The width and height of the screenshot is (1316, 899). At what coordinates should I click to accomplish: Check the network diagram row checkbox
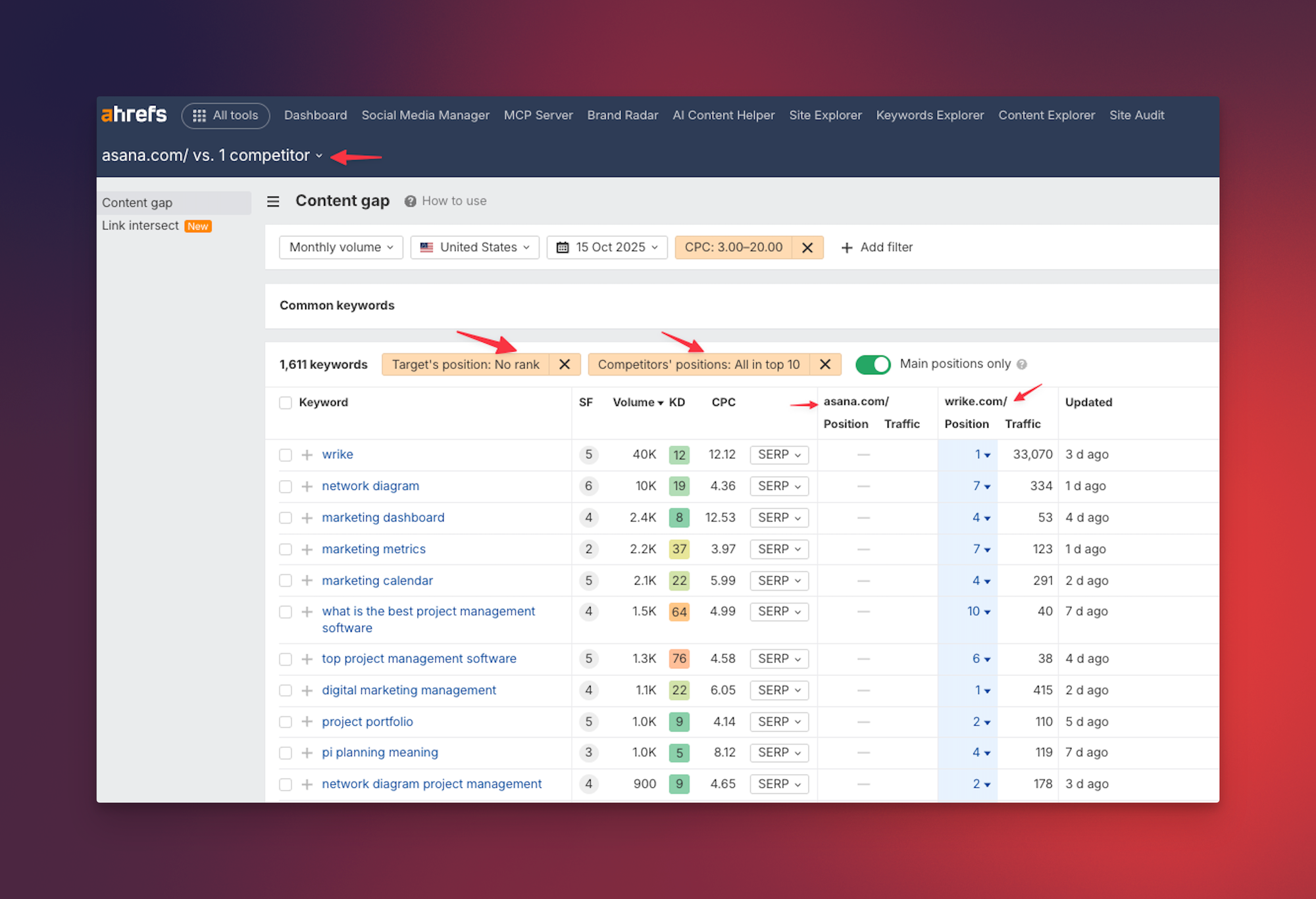pos(286,486)
